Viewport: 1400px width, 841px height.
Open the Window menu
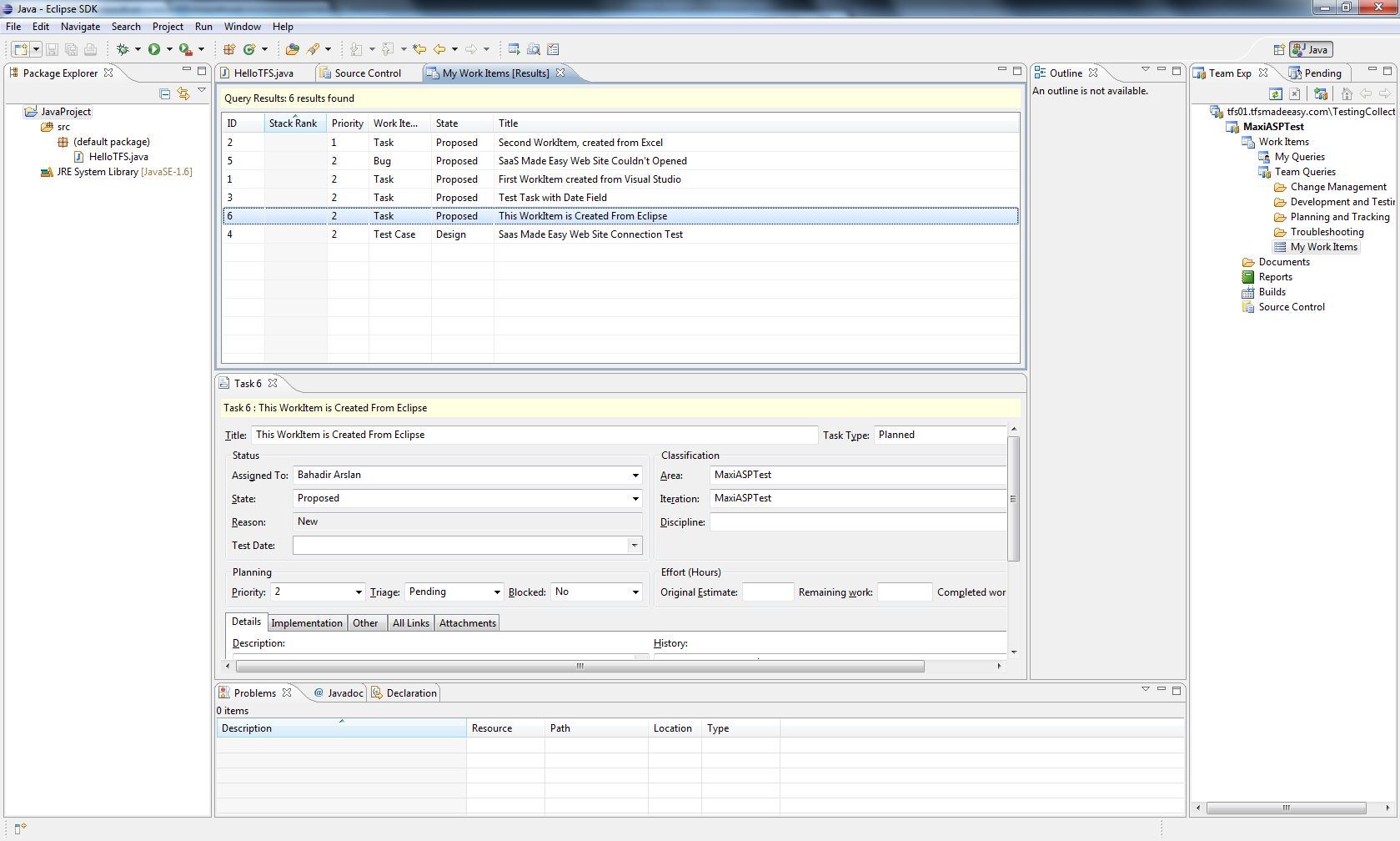242,27
